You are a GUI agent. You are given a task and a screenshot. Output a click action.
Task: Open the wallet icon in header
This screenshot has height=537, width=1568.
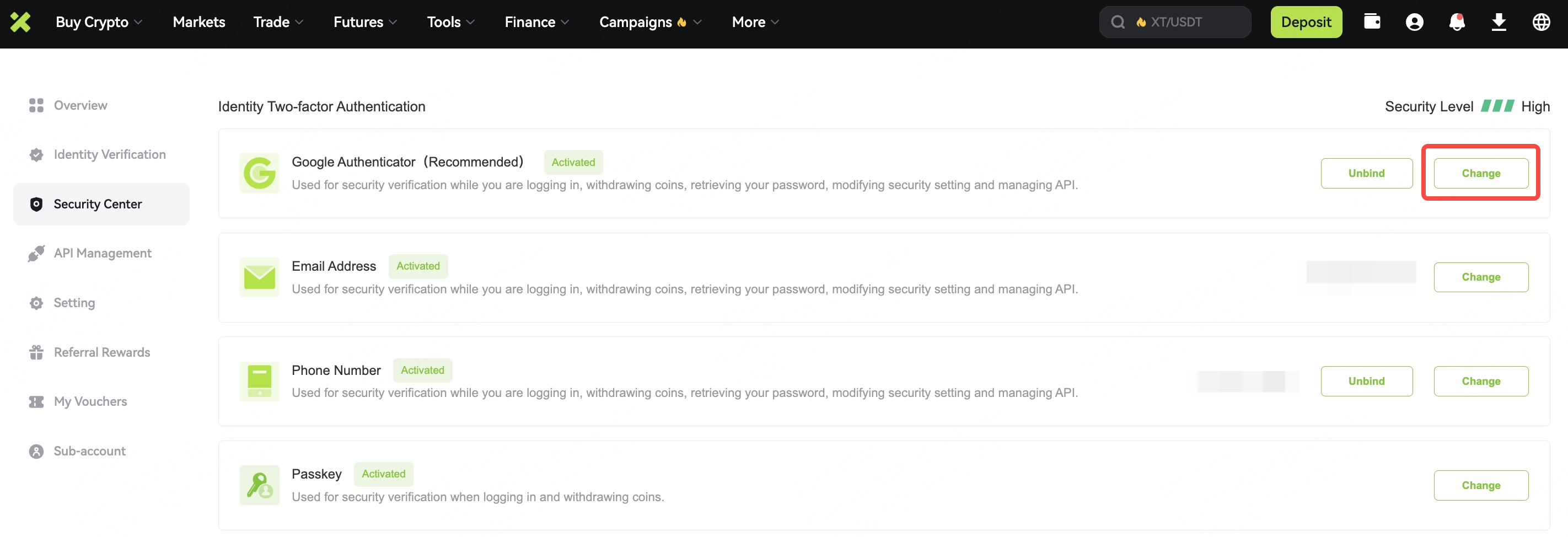point(1372,22)
